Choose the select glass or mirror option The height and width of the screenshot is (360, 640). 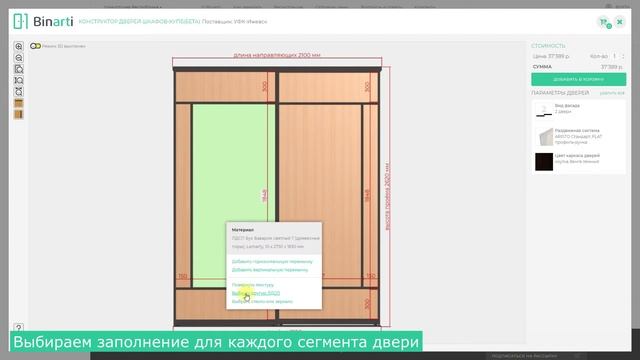tap(262, 302)
